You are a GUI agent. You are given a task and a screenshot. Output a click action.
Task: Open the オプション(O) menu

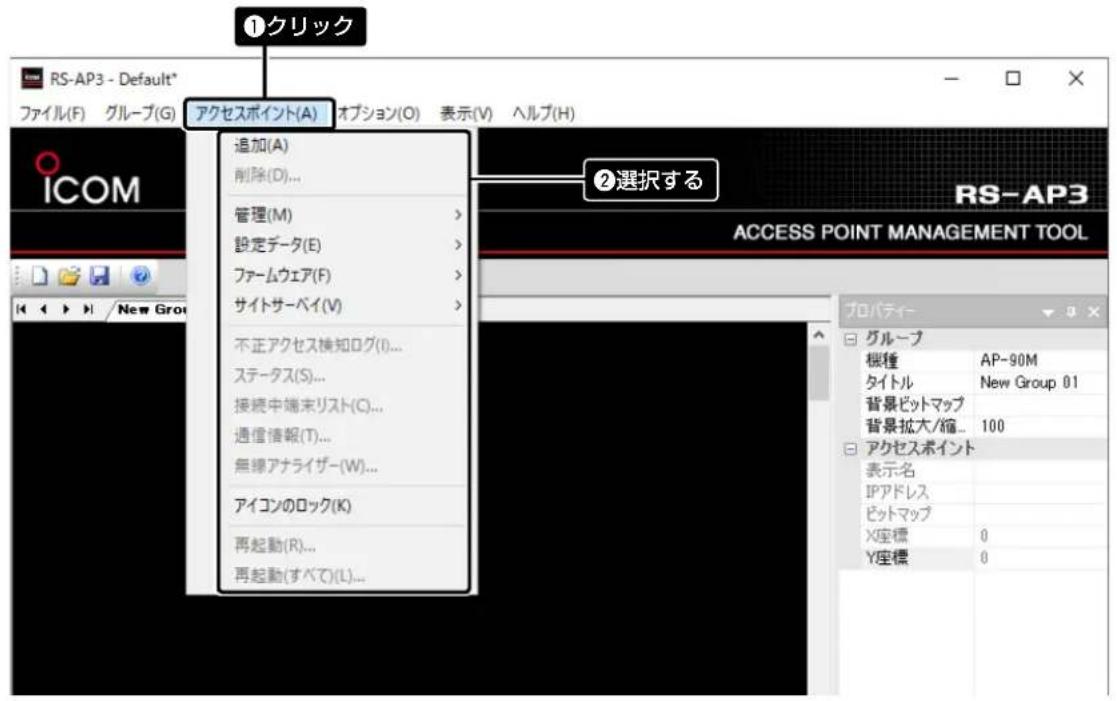[378, 113]
